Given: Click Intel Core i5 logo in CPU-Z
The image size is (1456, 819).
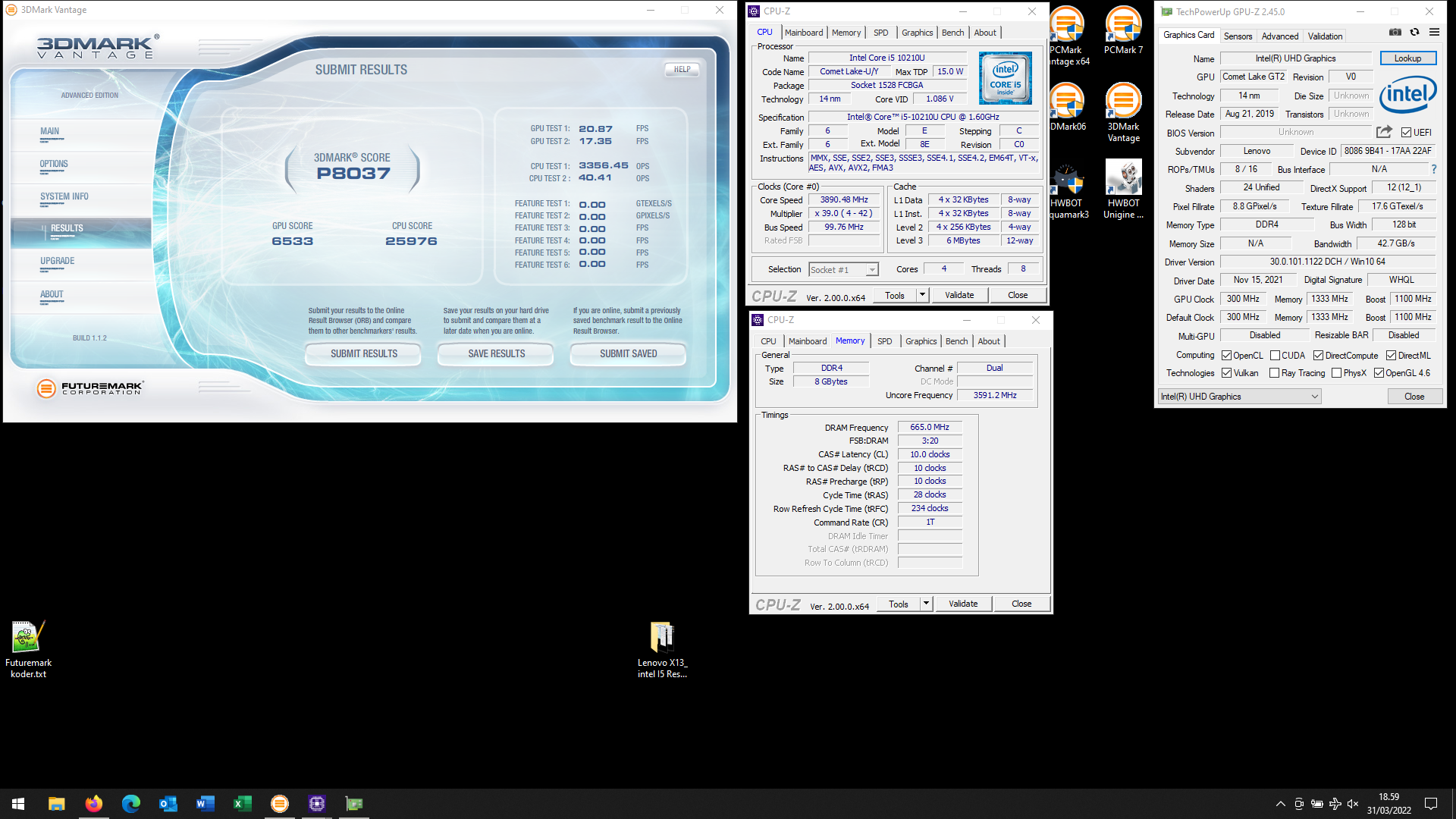Looking at the screenshot, I should point(1006,78).
